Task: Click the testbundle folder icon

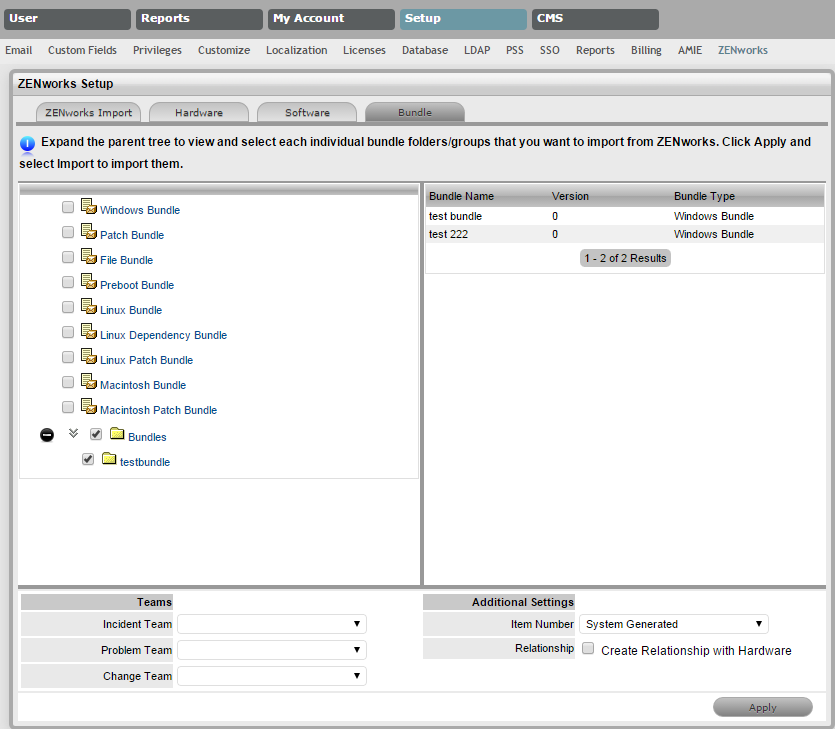Action: pyautogui.click(x=109, y=460)
